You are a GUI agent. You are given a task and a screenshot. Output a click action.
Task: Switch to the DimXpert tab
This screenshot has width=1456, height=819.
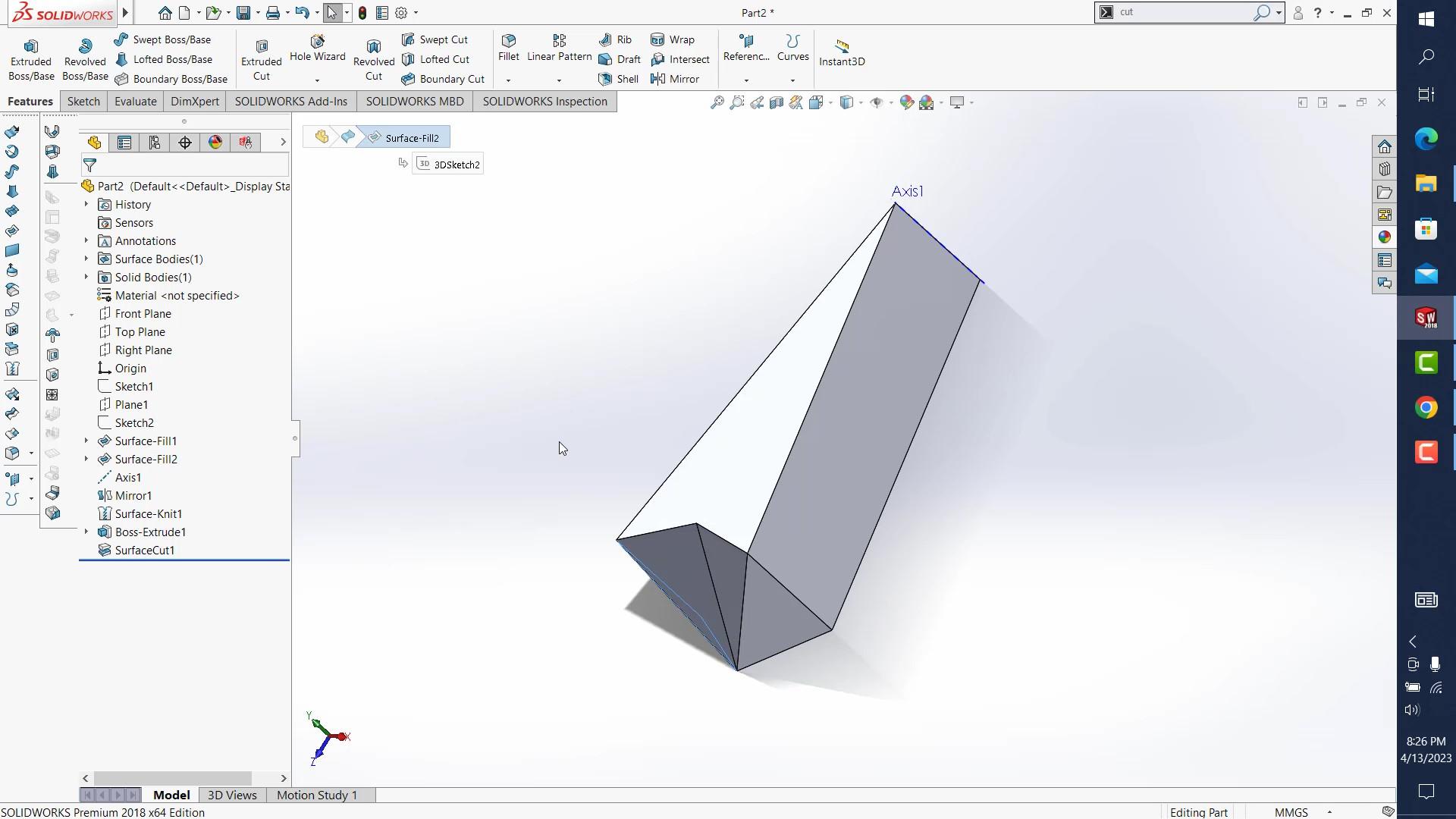[195, 102]
